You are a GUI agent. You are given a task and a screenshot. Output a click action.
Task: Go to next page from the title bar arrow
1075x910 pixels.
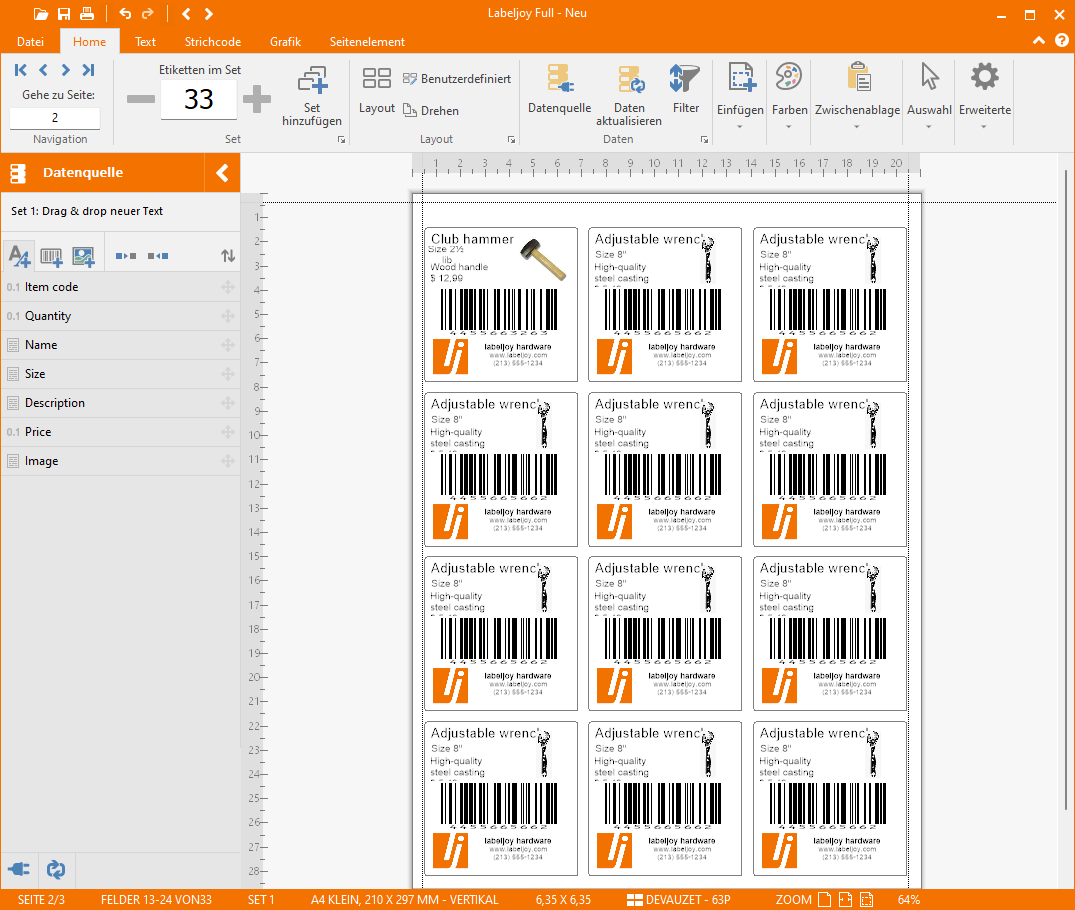(x=208, y=14)
